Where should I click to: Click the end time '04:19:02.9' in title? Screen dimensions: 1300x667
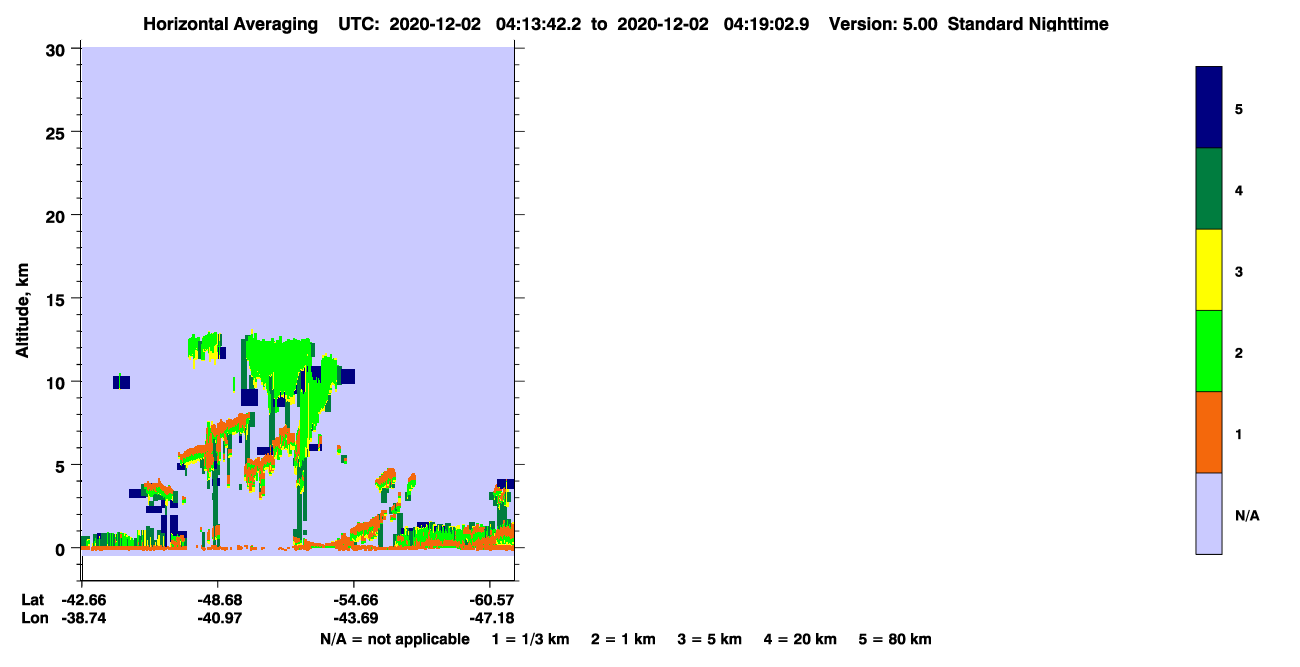point(768,24)
